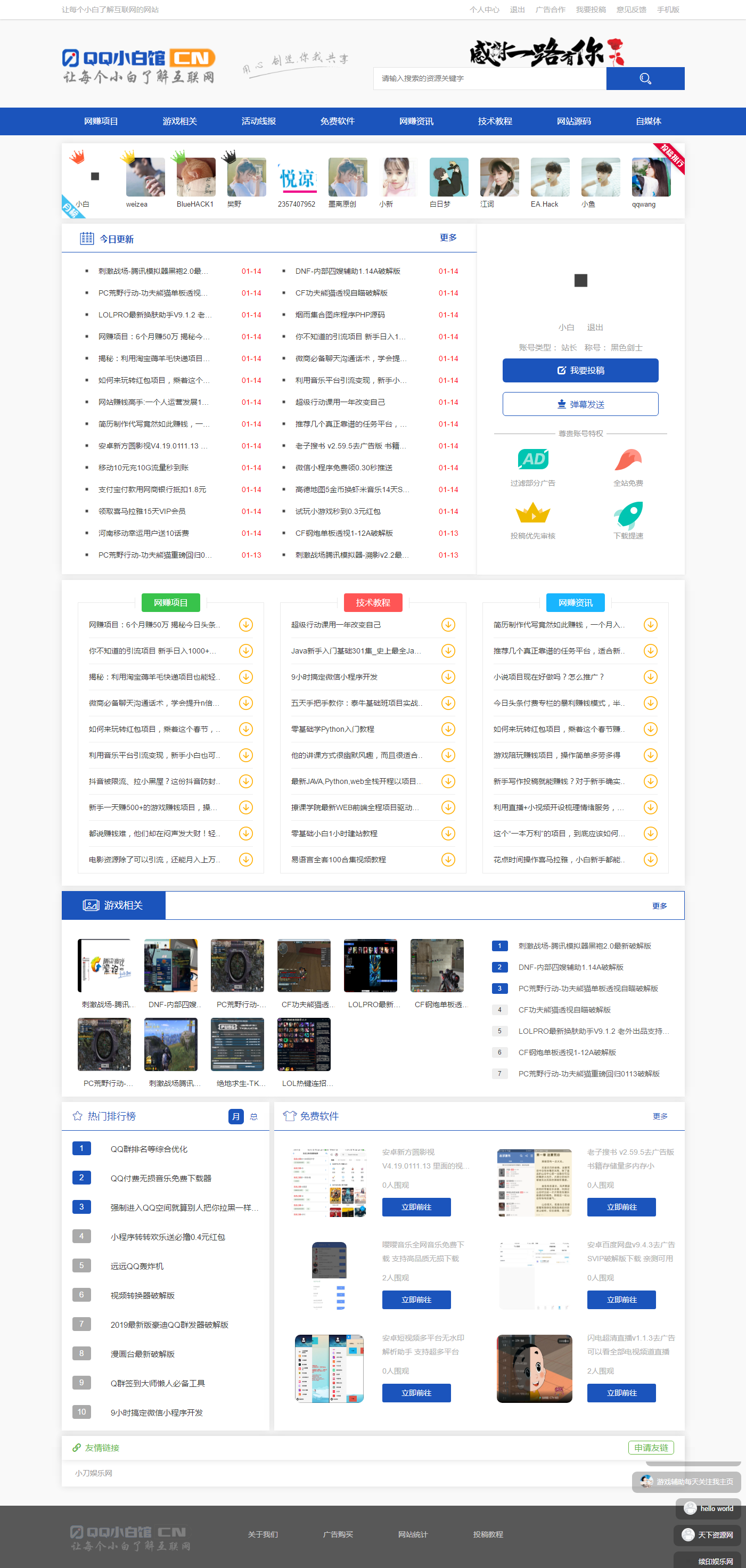Click download arrow beside 电影资源除了可以引流

tap(246, 860)
